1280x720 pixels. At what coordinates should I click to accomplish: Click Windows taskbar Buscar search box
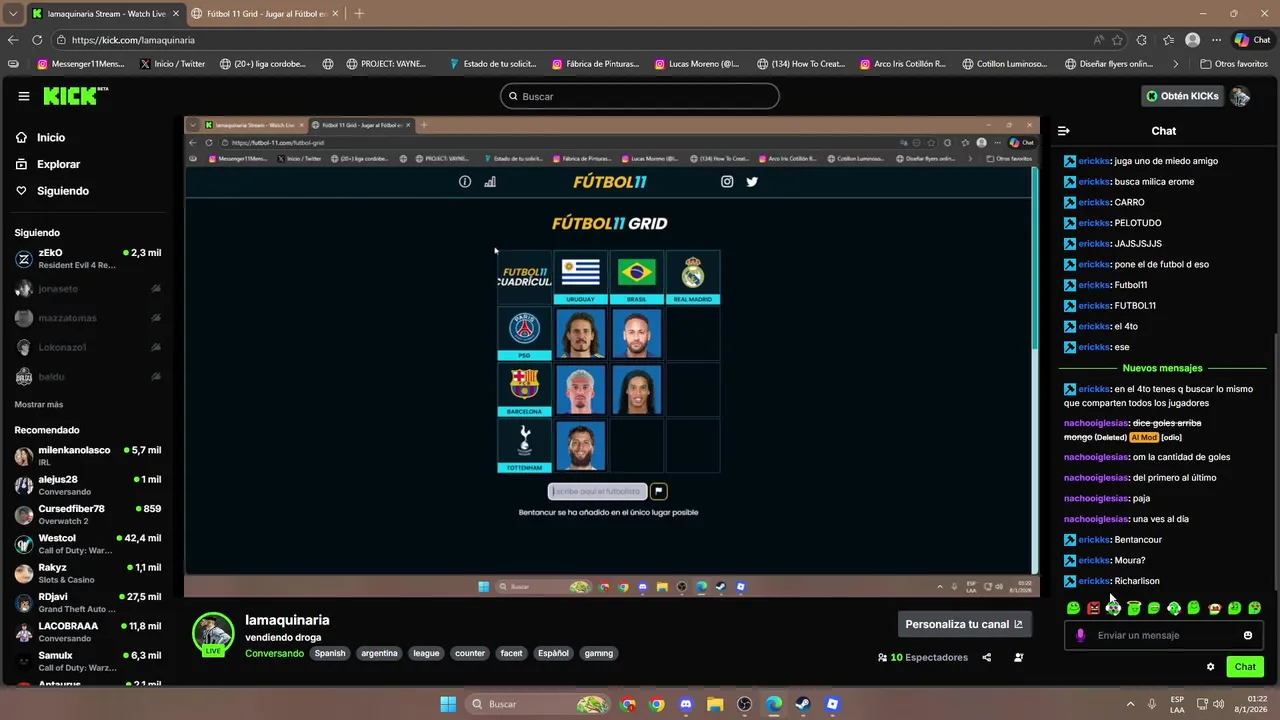point(536,704)
